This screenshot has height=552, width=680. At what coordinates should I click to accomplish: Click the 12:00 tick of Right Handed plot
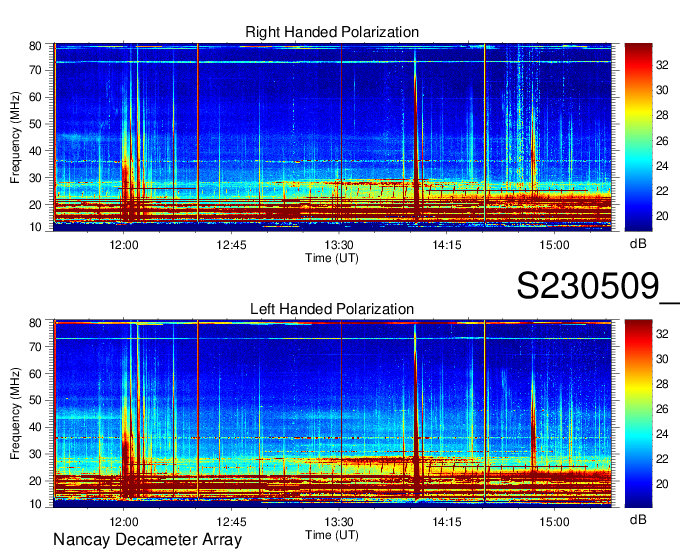pos(124,245)
